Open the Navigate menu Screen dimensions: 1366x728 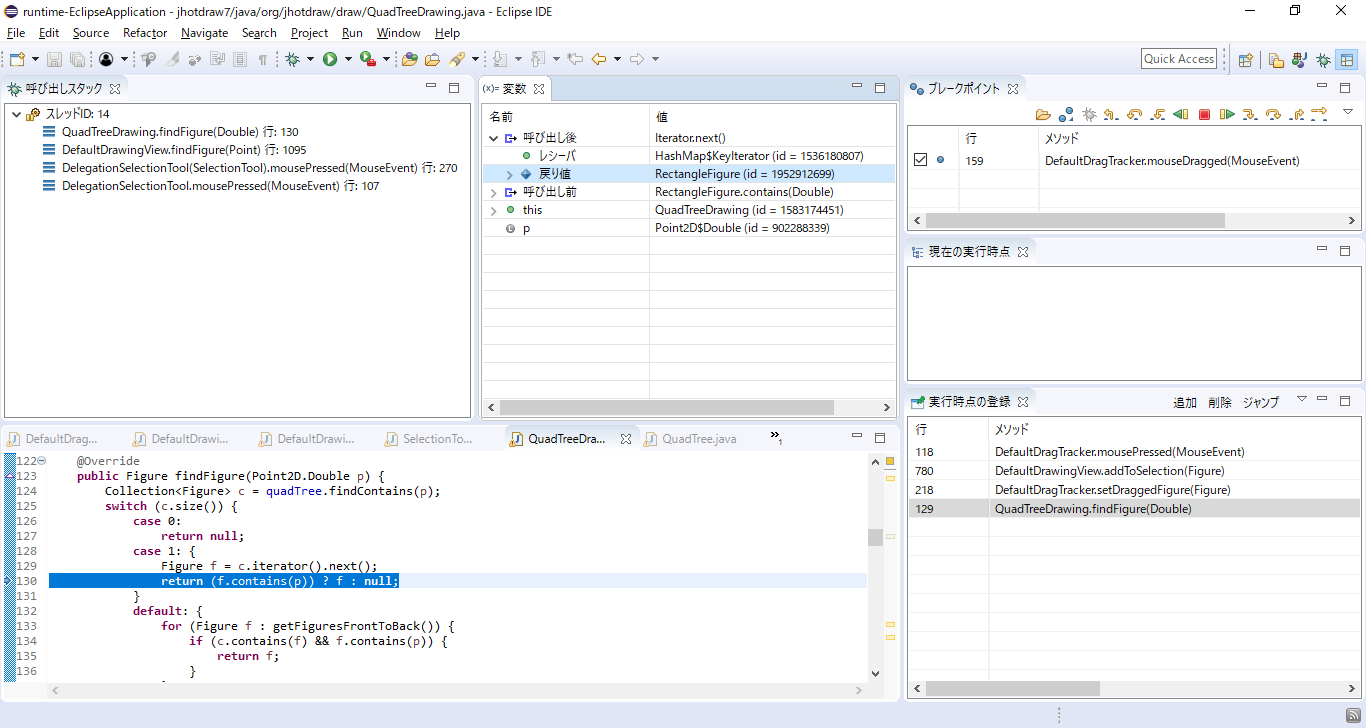tap(204, 33)
